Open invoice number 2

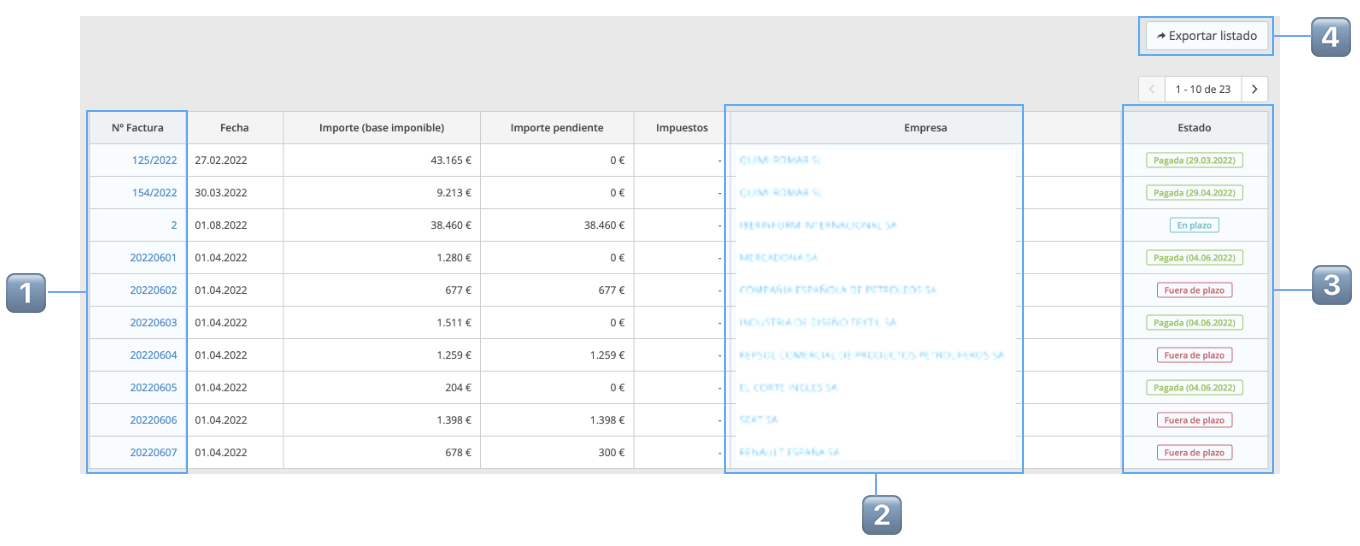(x=174, y=226)
